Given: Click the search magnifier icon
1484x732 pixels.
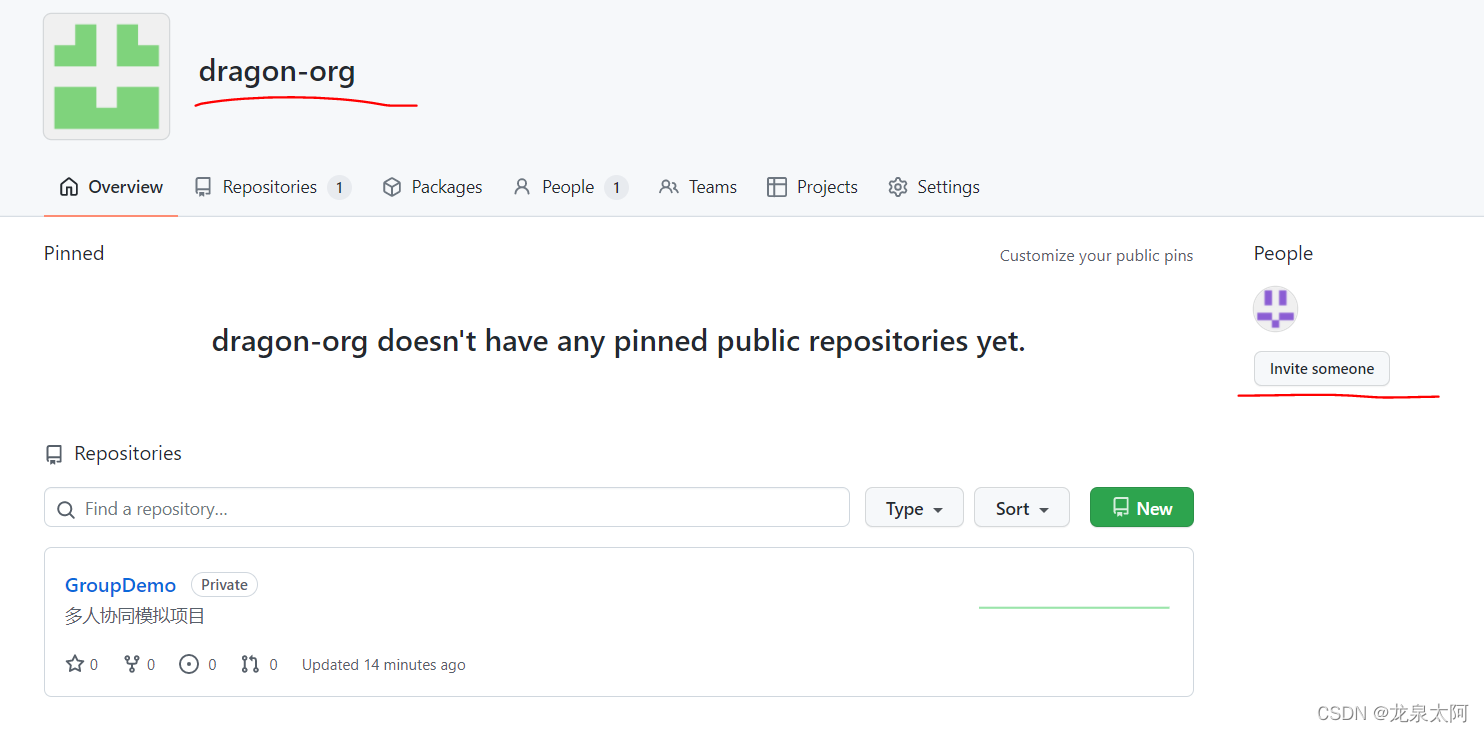Looking at the screenshot, I should tap(66, 510).
